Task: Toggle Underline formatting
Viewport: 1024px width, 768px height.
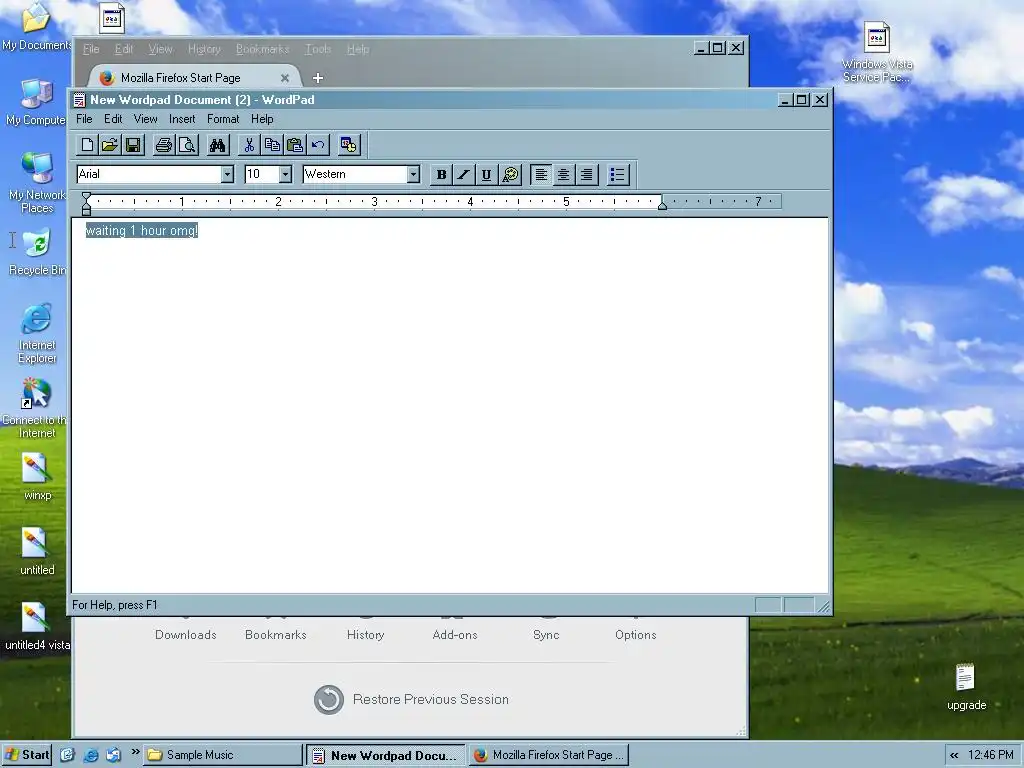Action: click(x=487, y=174)
